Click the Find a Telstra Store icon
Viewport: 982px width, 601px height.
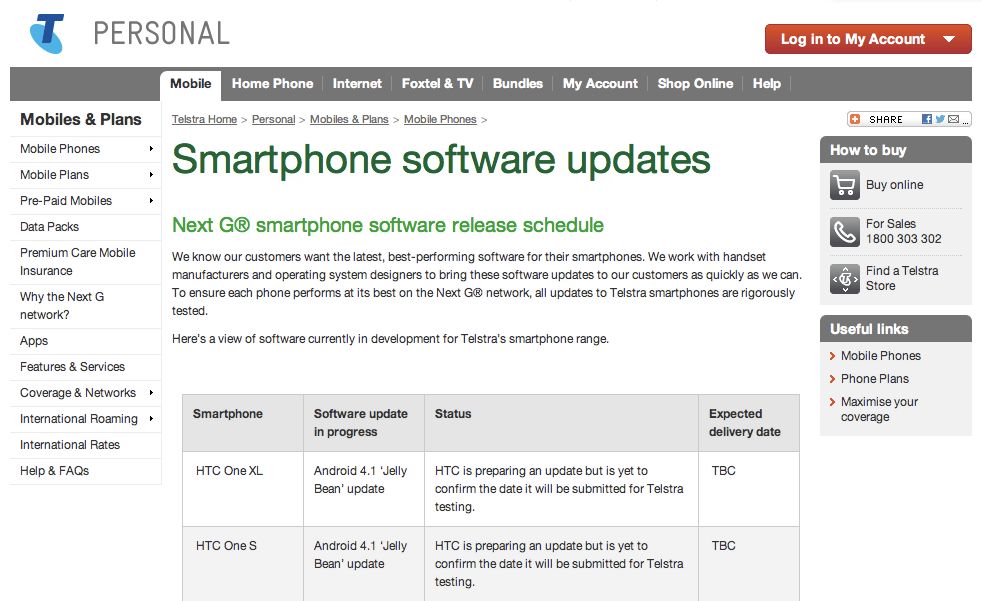tap(845, 276)
